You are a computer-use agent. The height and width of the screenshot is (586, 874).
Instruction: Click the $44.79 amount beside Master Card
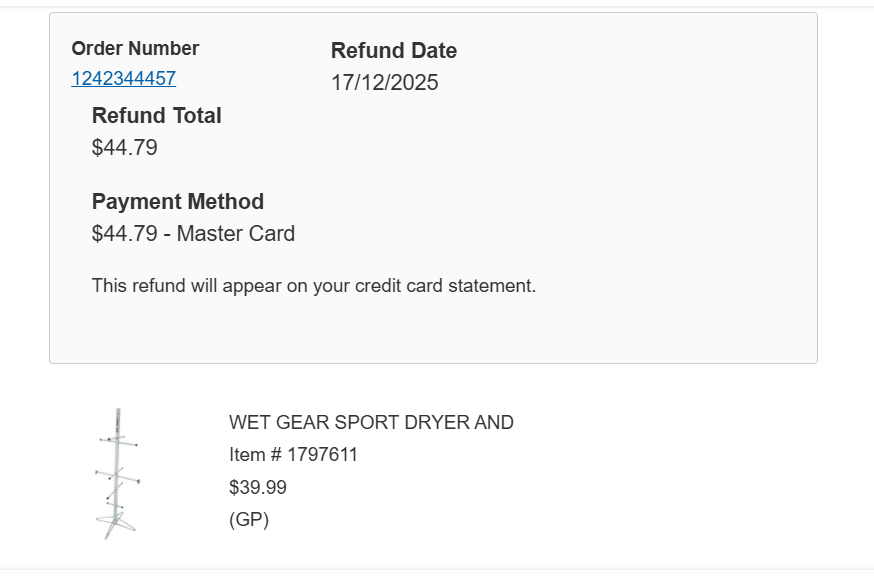[x=125, y=234]
